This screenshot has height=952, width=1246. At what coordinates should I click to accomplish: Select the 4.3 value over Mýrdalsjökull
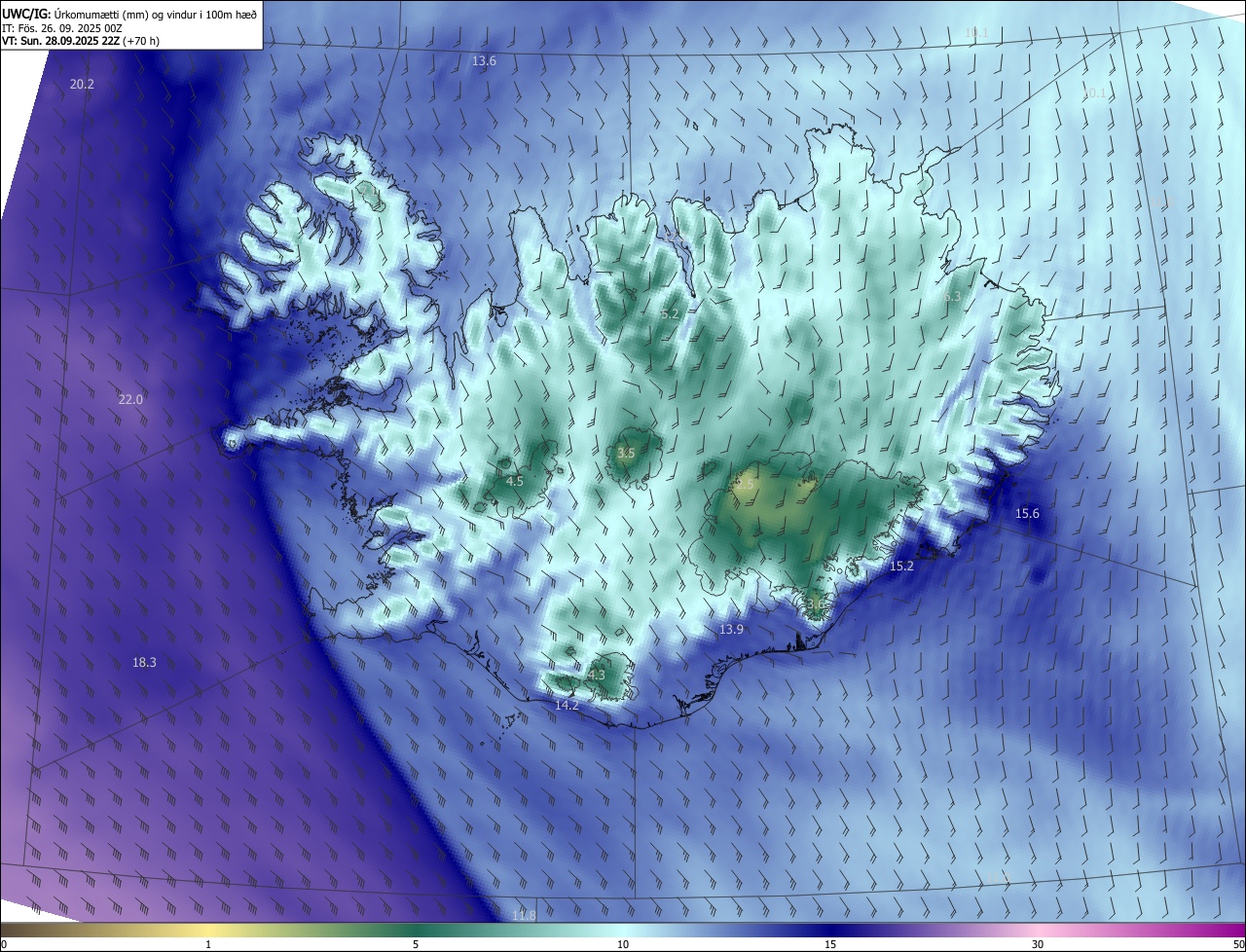coord(596,675)
